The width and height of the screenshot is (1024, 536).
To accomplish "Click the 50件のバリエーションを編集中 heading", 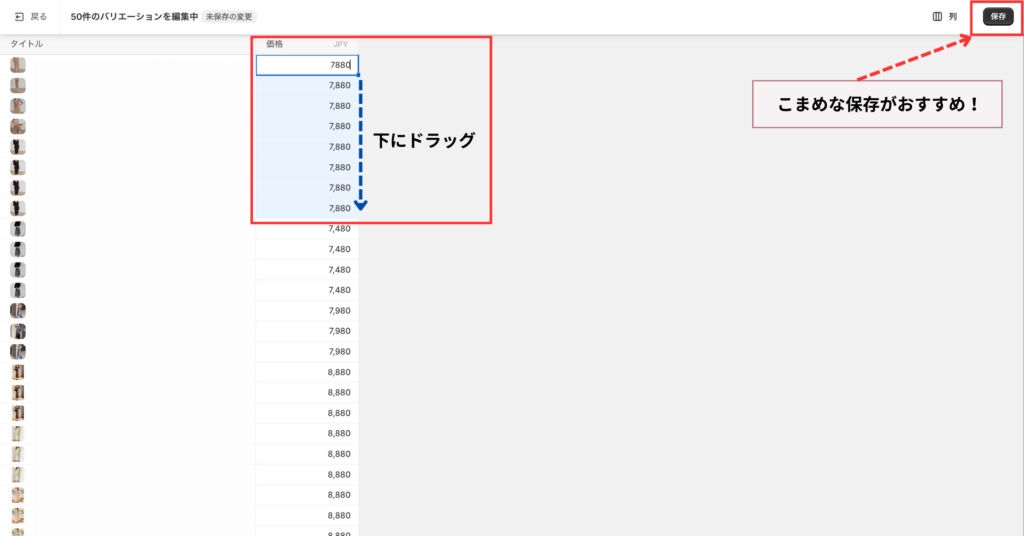I will [134, 17].
